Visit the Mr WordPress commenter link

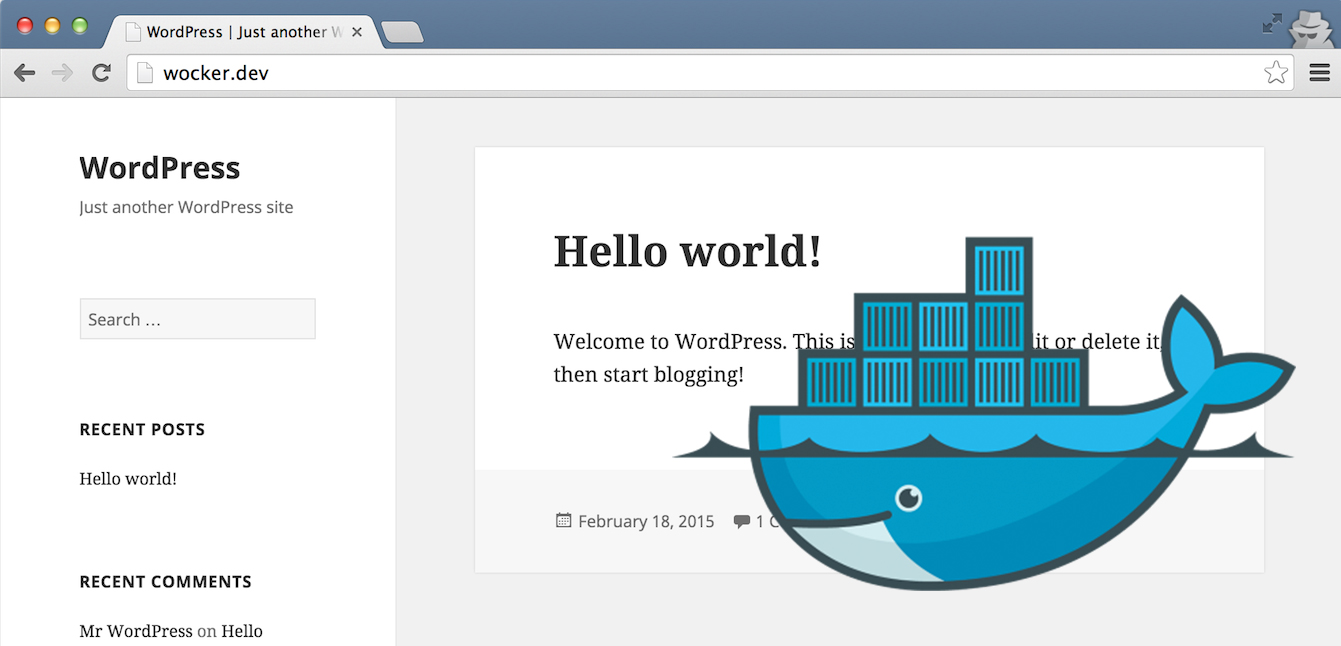(x=136, y=631)
